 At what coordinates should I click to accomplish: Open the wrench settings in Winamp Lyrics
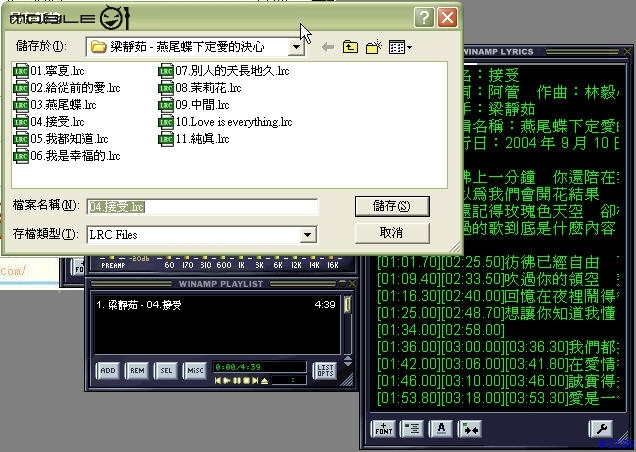601,428
